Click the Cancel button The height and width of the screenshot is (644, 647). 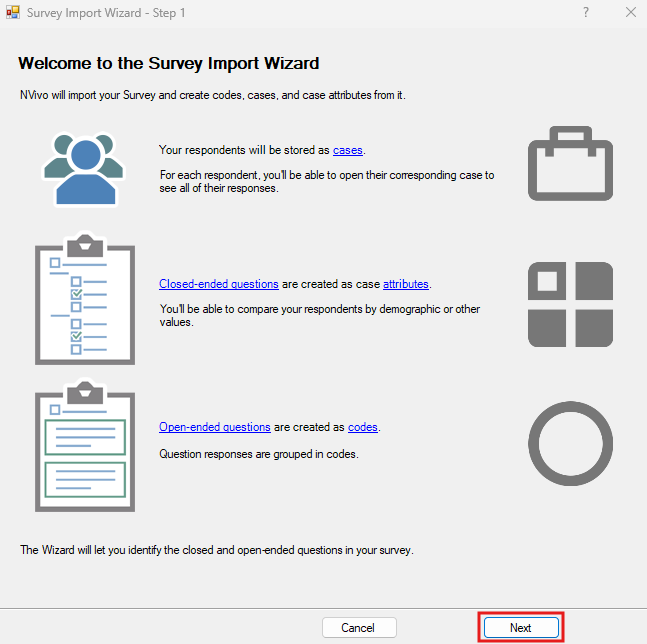pos(359,627)
